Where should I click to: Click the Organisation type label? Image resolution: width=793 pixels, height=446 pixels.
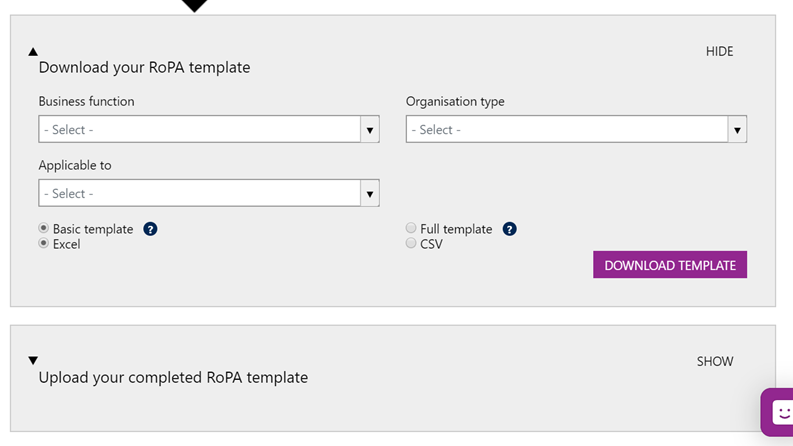(x=455, y=102)
